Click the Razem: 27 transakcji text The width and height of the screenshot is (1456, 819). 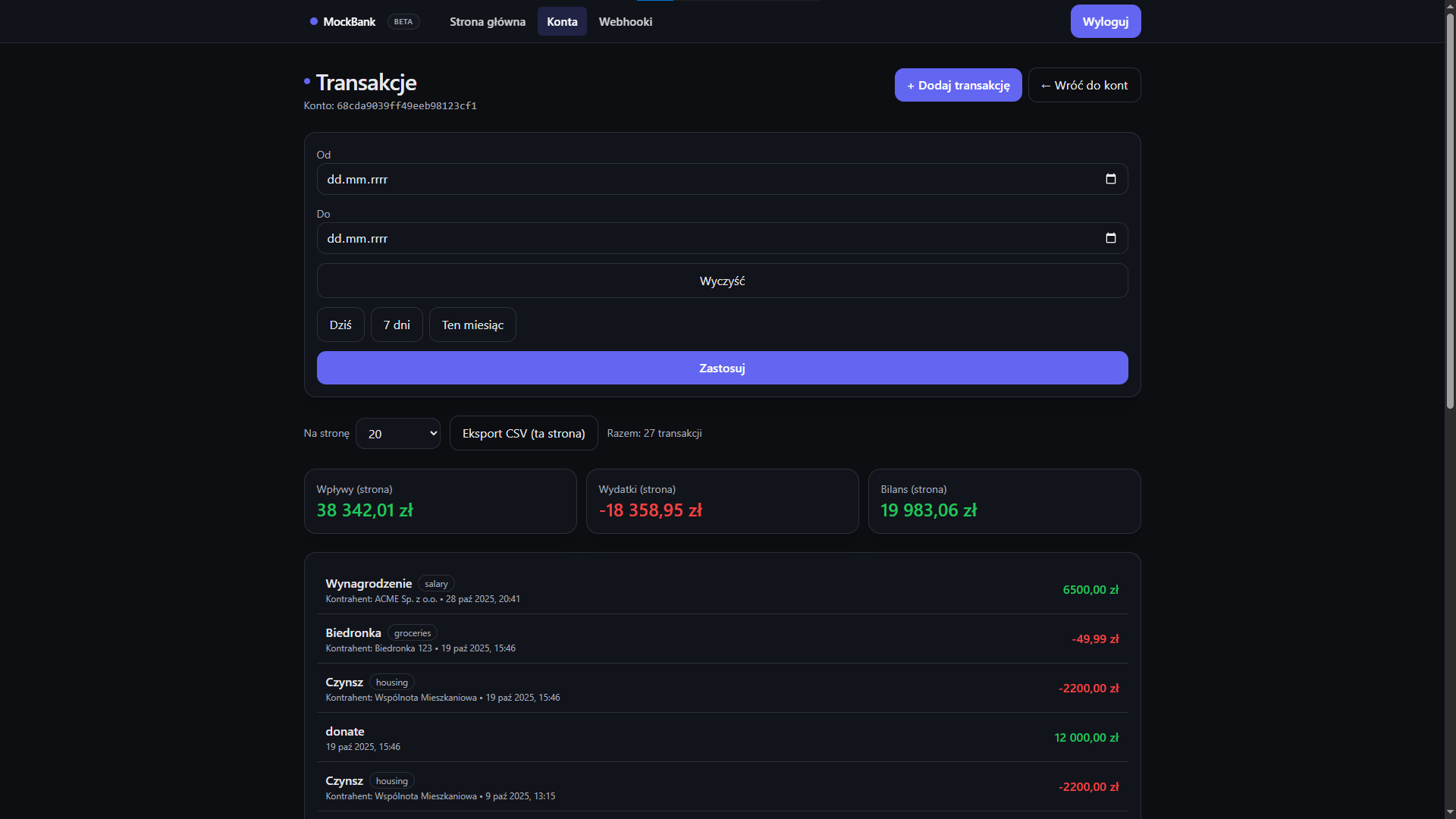click(x=654, y=433)
